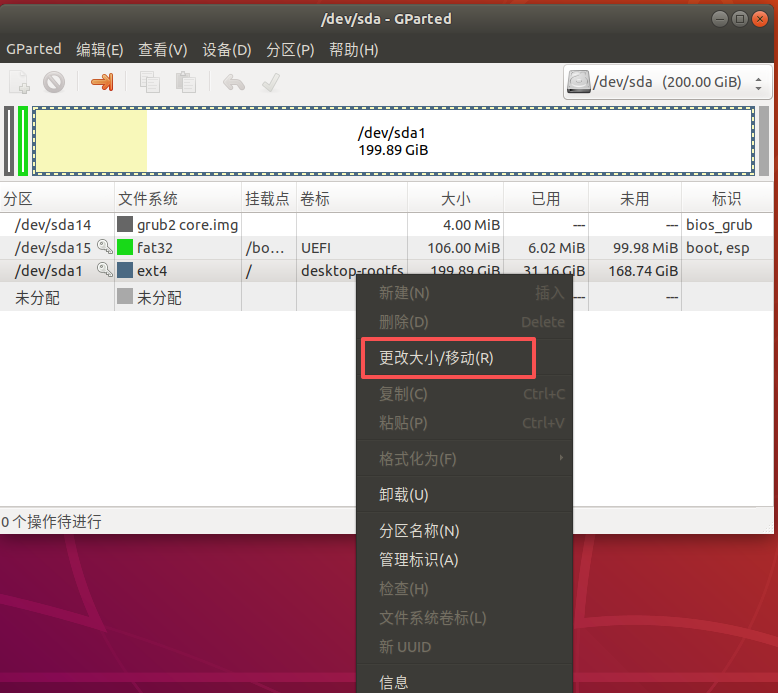Click the gray unallocated strip in disk map

click(x=764, y=141)
